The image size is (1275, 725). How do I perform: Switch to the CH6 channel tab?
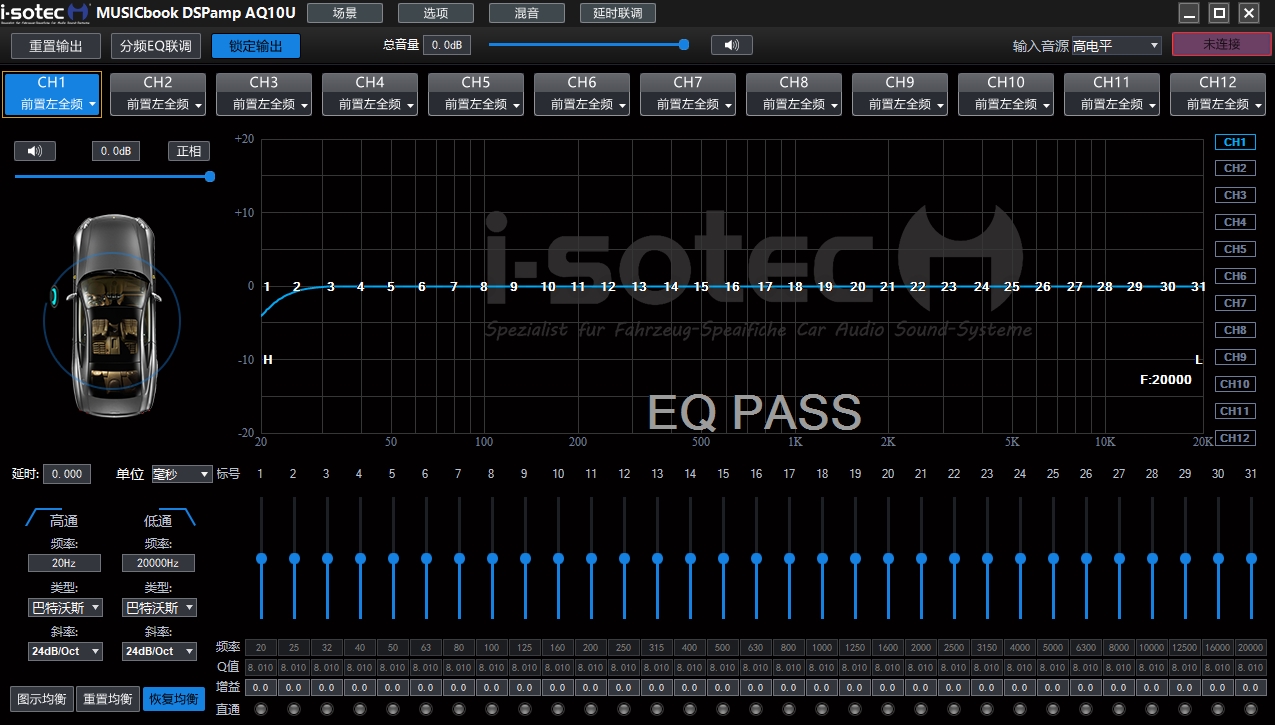[x=581, y=93]
